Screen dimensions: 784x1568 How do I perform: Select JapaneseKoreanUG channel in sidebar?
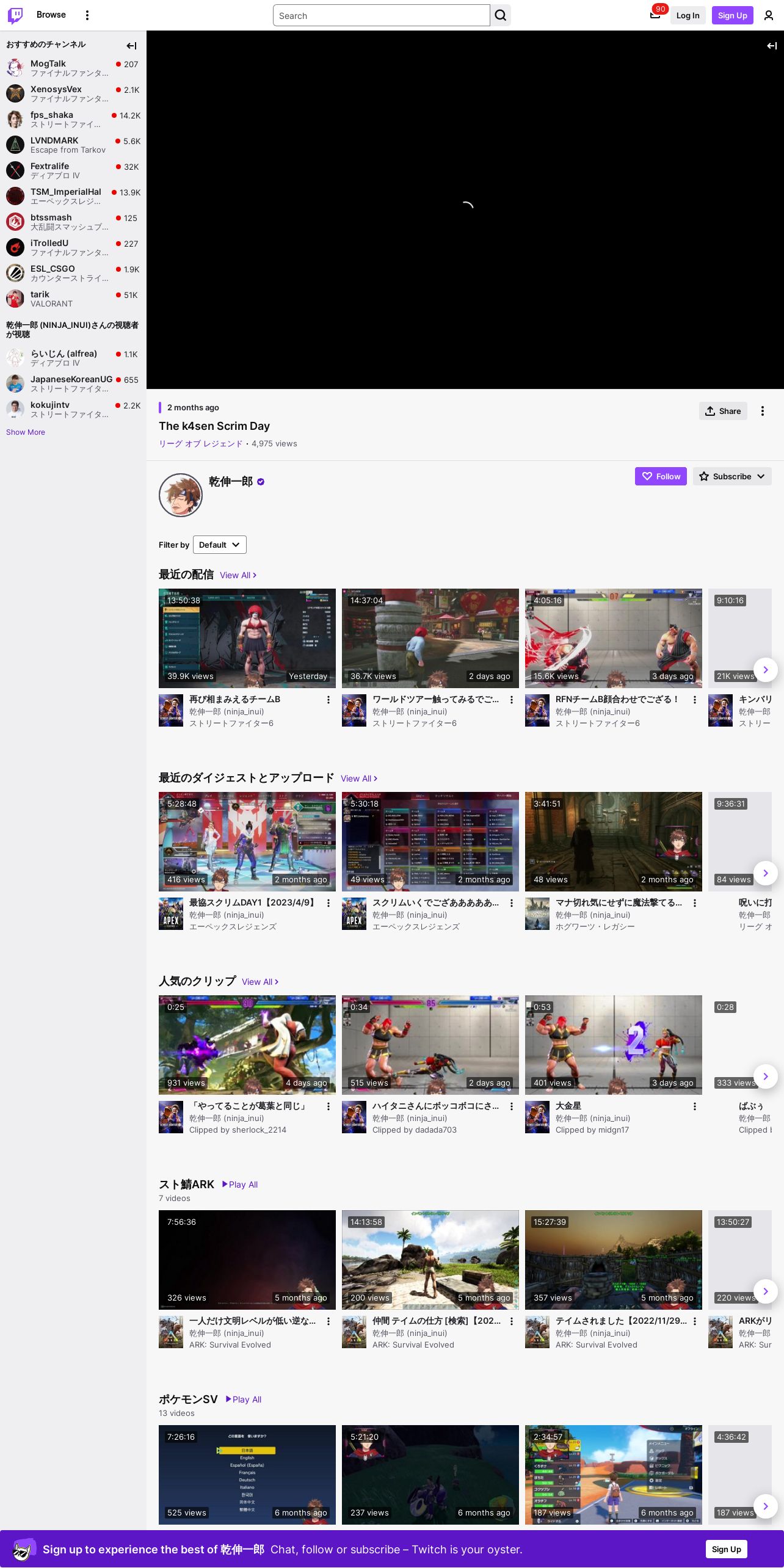tap(73, 383)
